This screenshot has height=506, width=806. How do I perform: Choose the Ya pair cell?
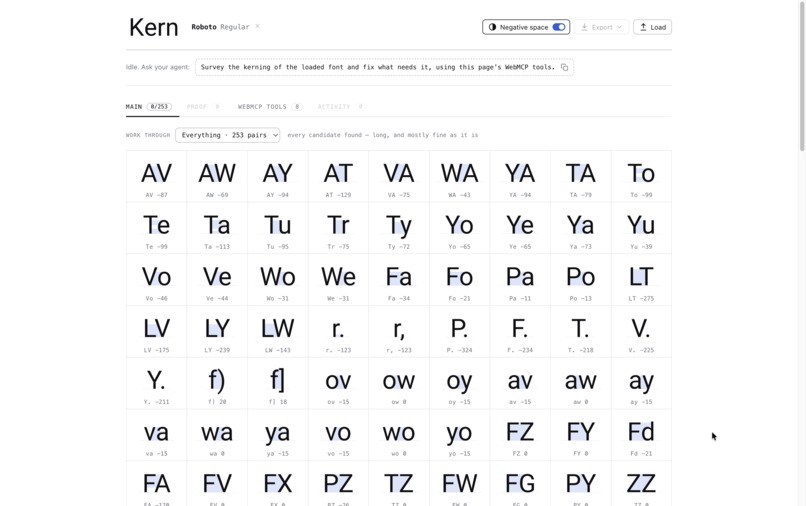point(581,228)
